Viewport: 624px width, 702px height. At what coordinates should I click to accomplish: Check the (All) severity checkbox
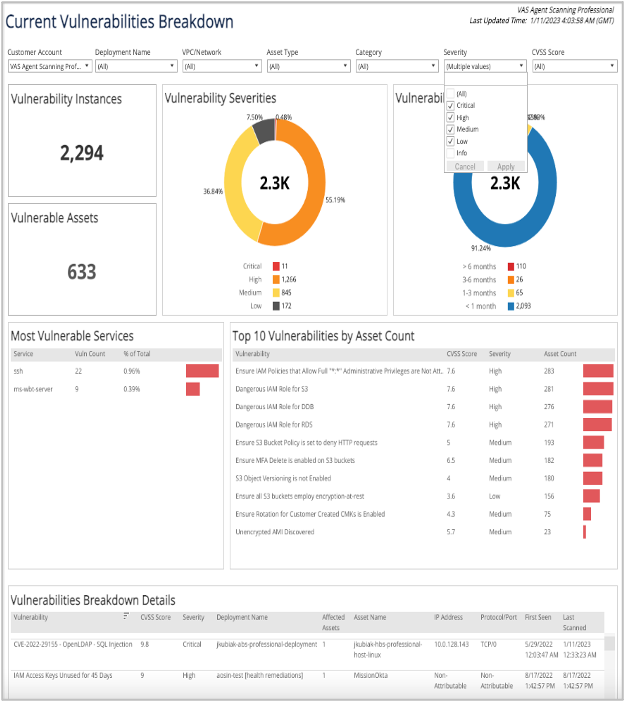(x=451, y=93)
